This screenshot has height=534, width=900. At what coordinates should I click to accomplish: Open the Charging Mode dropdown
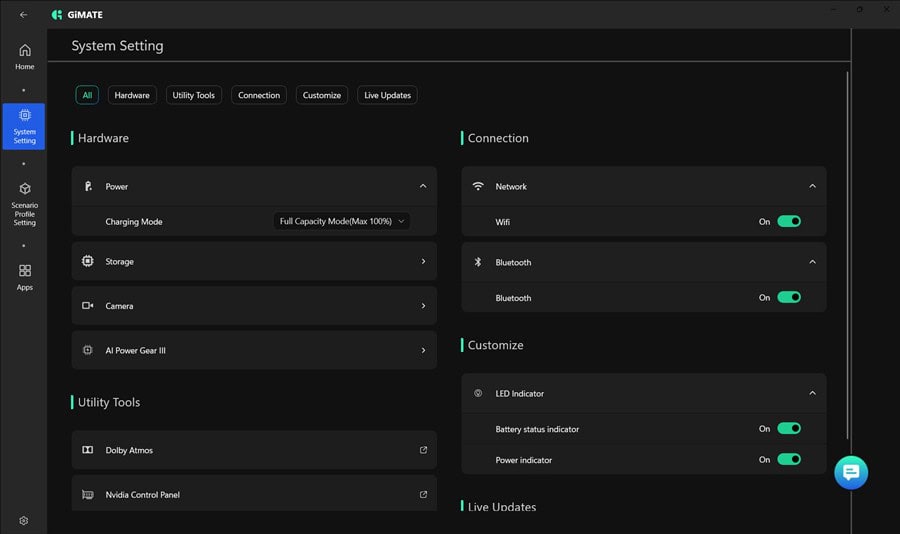[342, 222]
